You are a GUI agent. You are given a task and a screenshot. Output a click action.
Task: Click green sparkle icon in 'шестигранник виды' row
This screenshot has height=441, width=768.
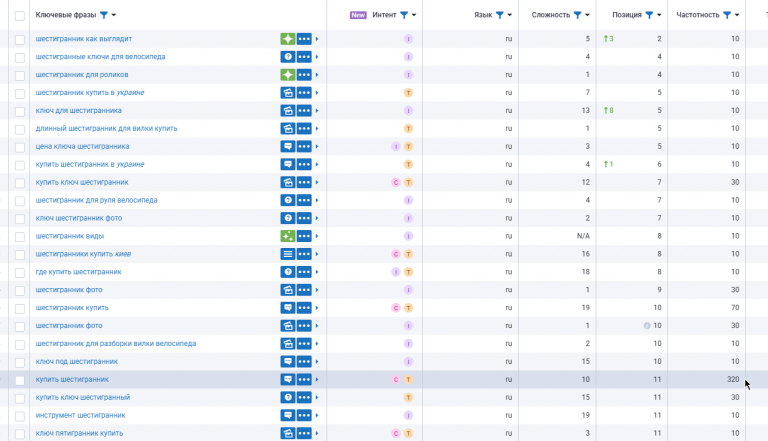[288, 236]
